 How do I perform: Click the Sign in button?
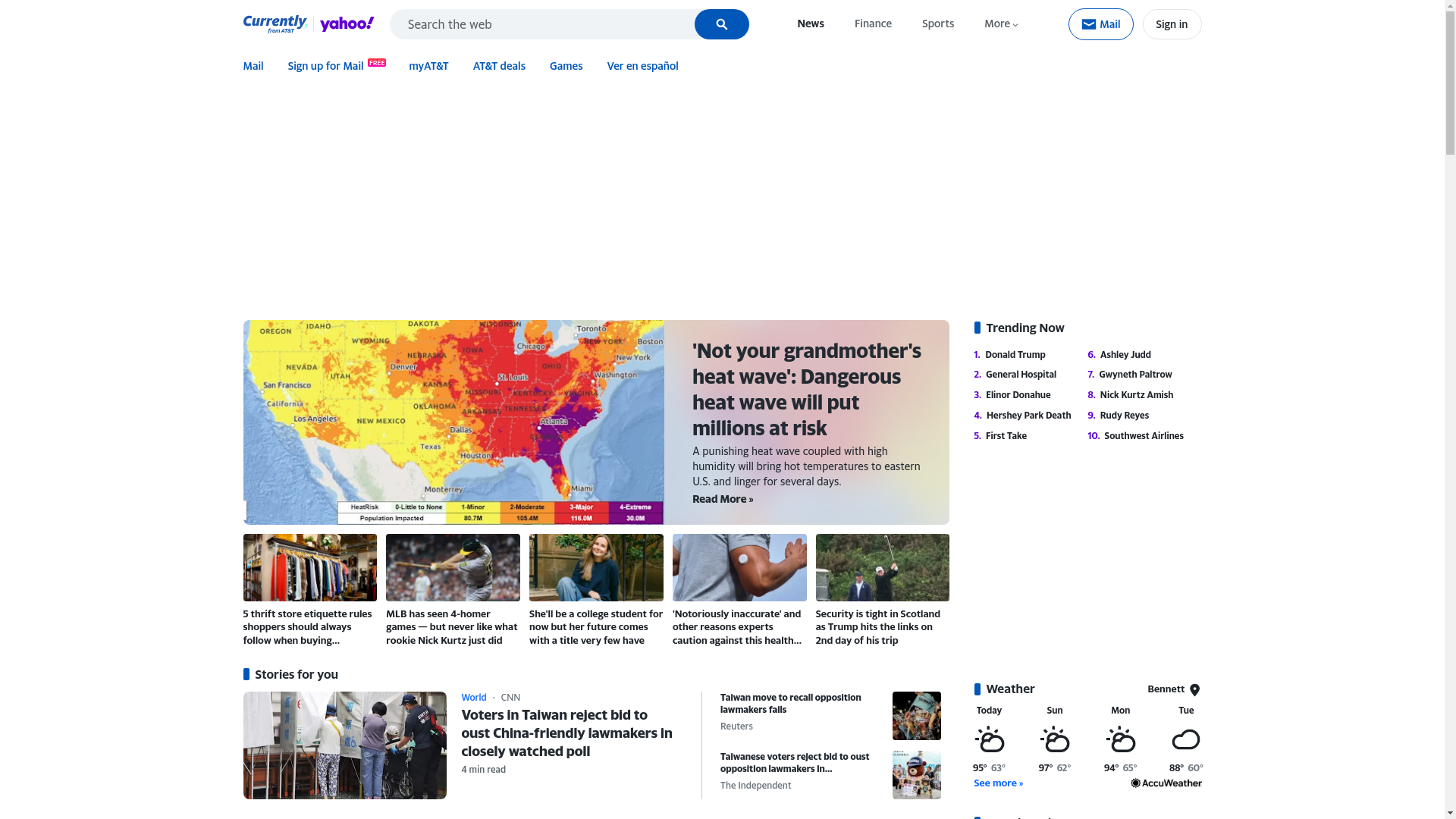(x=1172, y=24)
